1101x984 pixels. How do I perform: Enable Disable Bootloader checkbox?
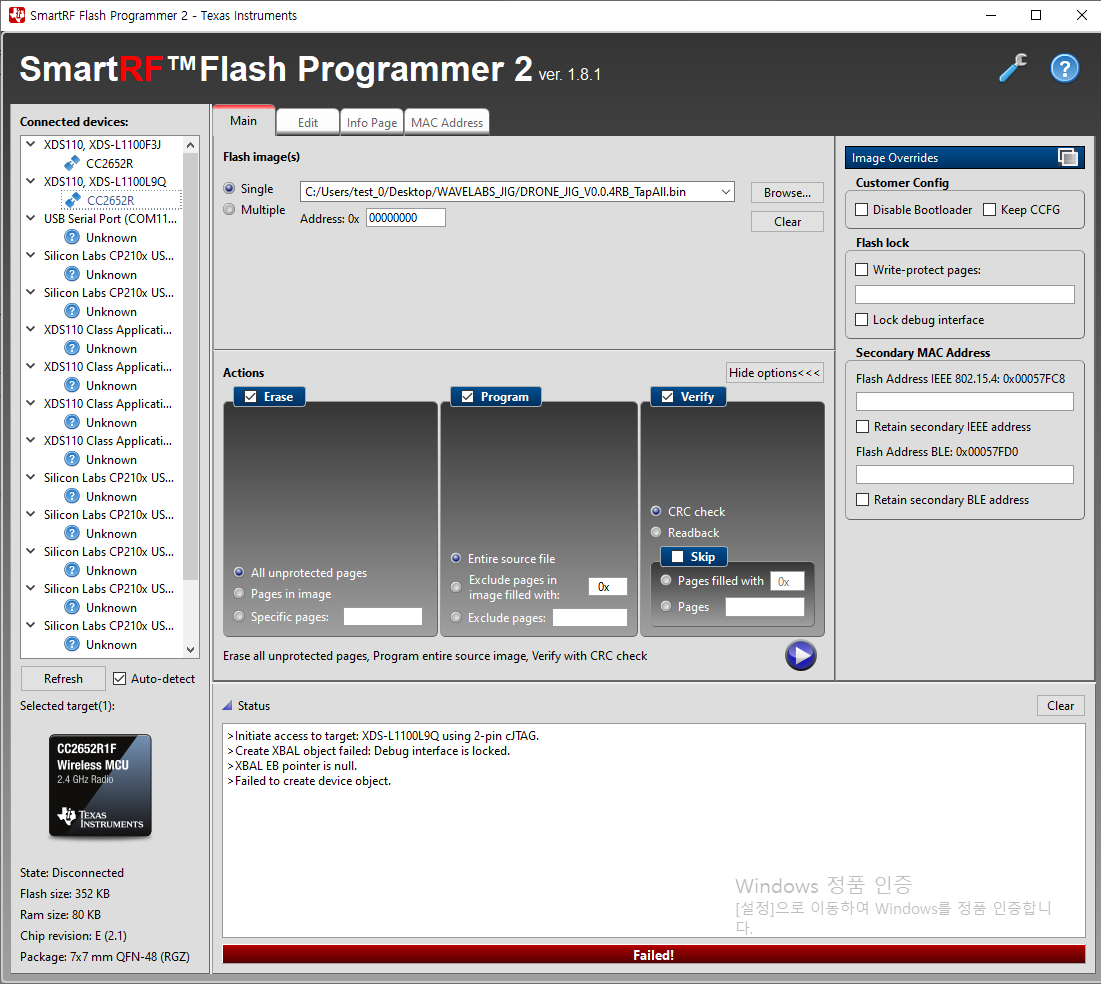(862, 209)
